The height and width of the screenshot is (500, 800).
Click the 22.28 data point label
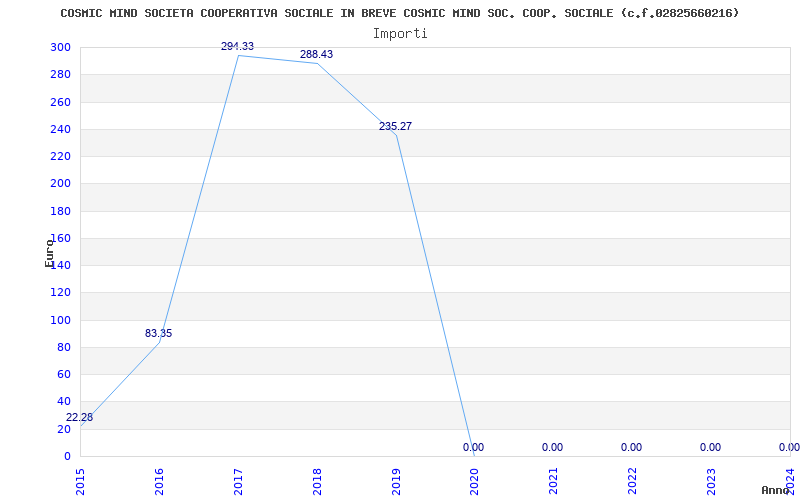(80, 417)
